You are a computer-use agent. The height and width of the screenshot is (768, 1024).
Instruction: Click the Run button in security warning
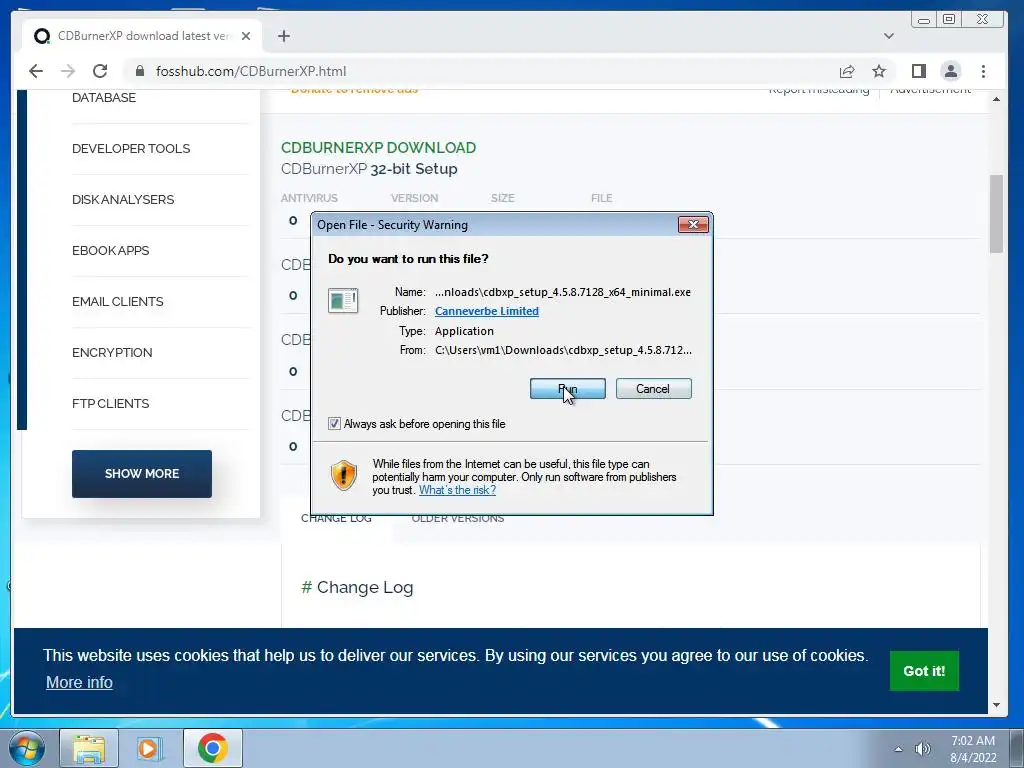568,389
